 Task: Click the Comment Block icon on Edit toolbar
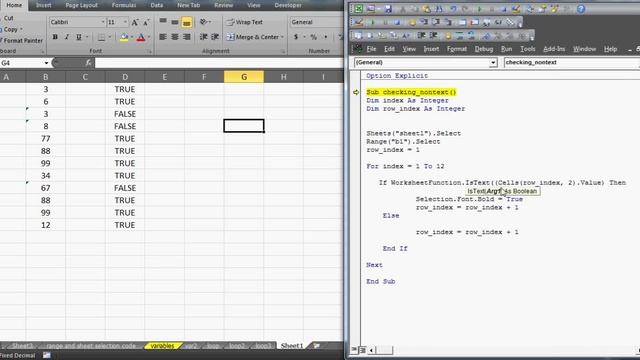click(x=460, y=36)
